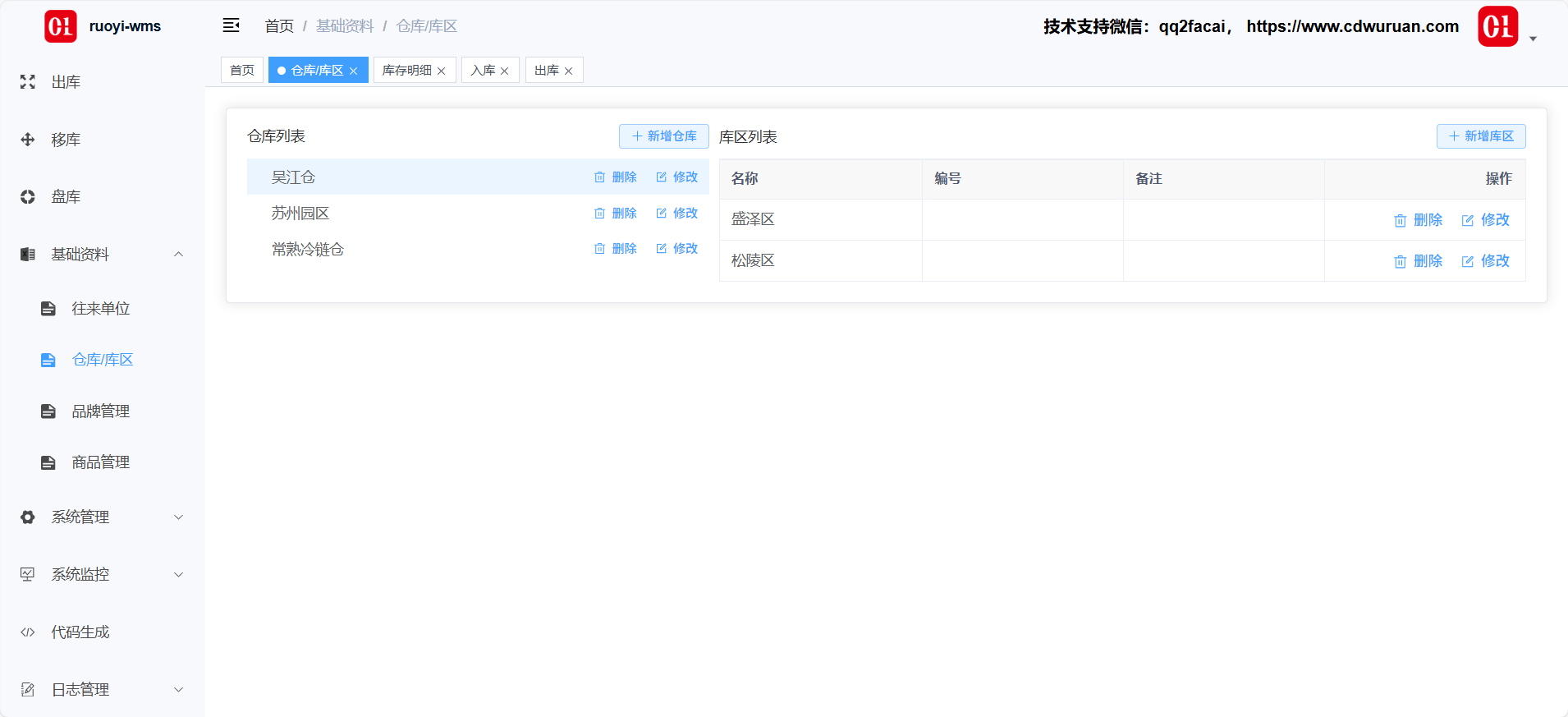Image resolution: width=1568 pixels, height=717 pixels.
Task: Click the 基础资料 book icon
Action: click(28, 255)
